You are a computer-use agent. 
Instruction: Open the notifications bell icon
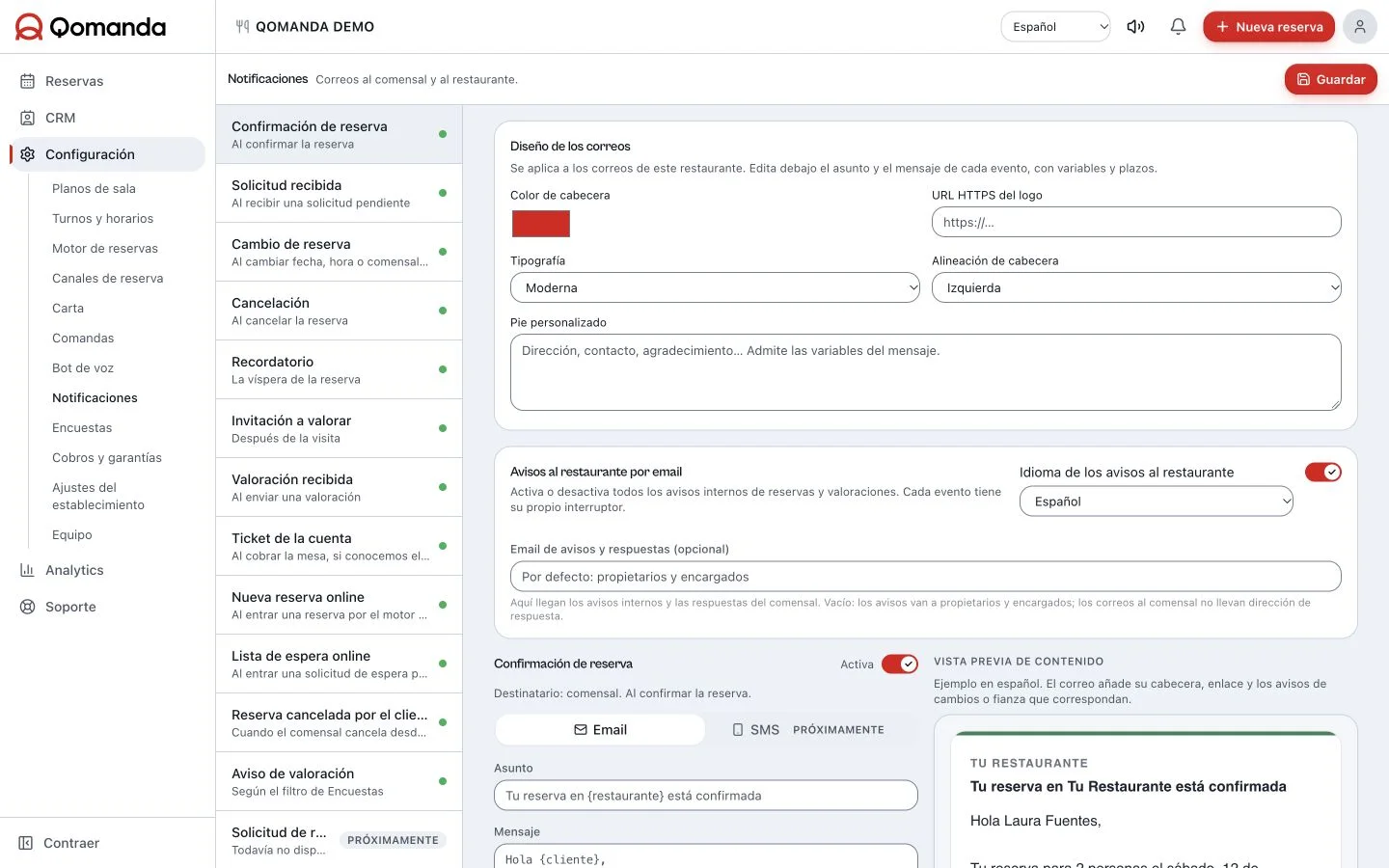1178,27
